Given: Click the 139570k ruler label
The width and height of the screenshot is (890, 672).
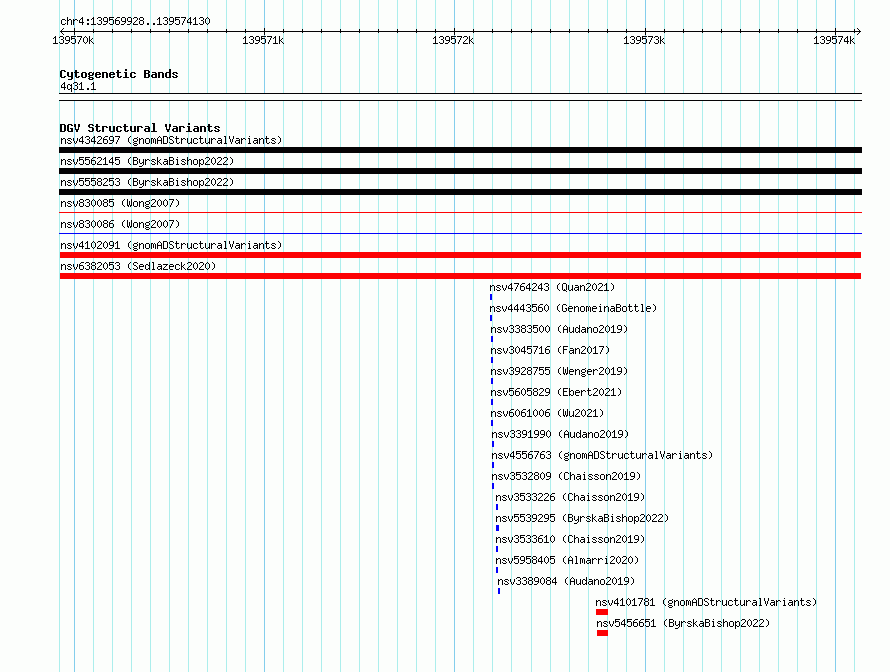Looking at the screenshot, I should coord(73,40).
